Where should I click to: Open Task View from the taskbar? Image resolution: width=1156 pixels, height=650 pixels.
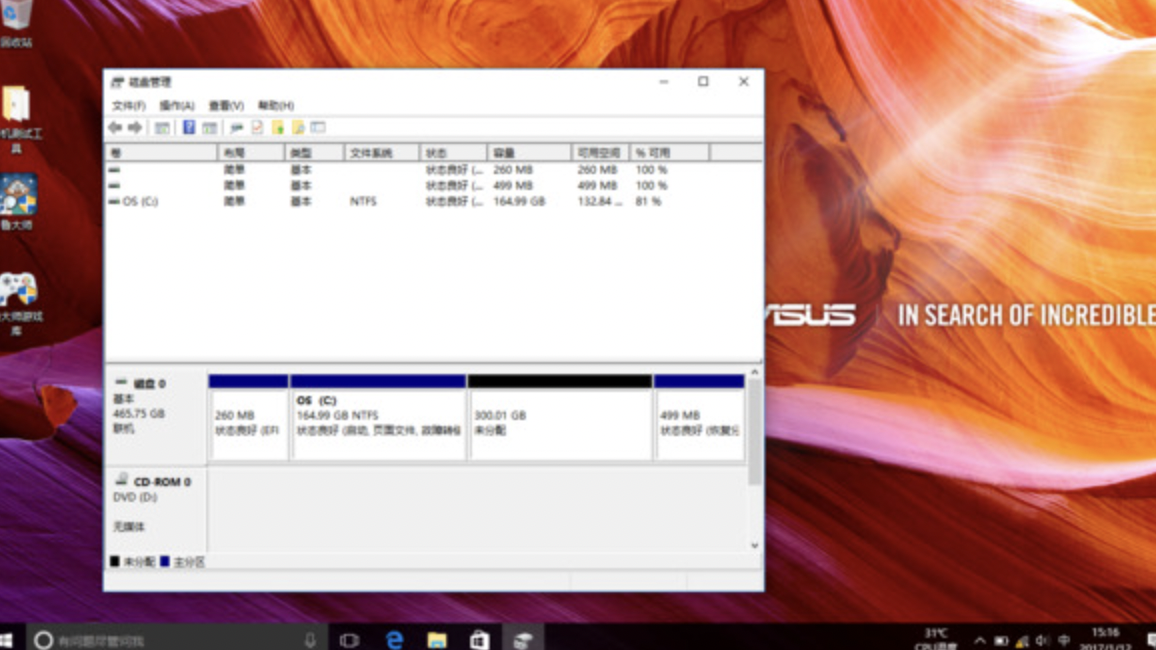349,640
